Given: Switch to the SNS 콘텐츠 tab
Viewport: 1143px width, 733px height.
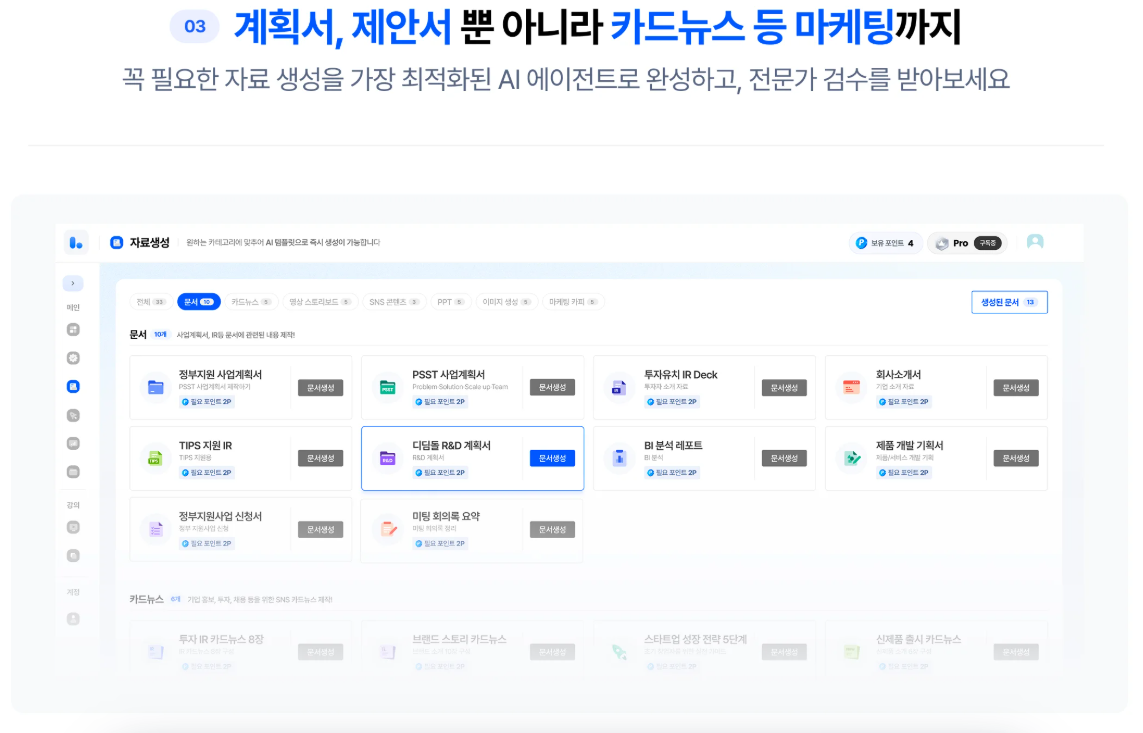Looking at the screenshot, I should click(x=394, y=302).
